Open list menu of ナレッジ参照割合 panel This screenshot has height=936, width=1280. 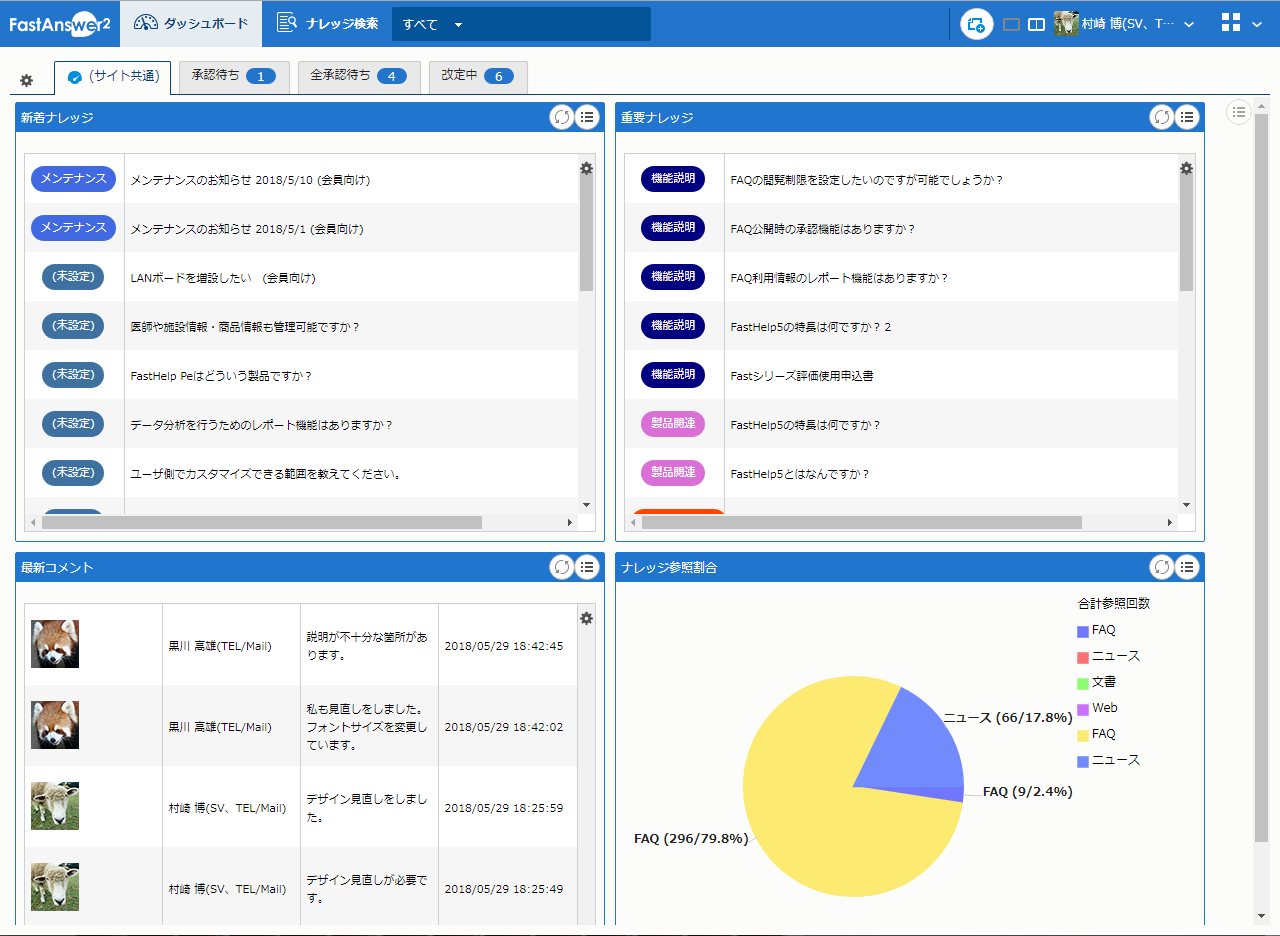coord(1187,567)
